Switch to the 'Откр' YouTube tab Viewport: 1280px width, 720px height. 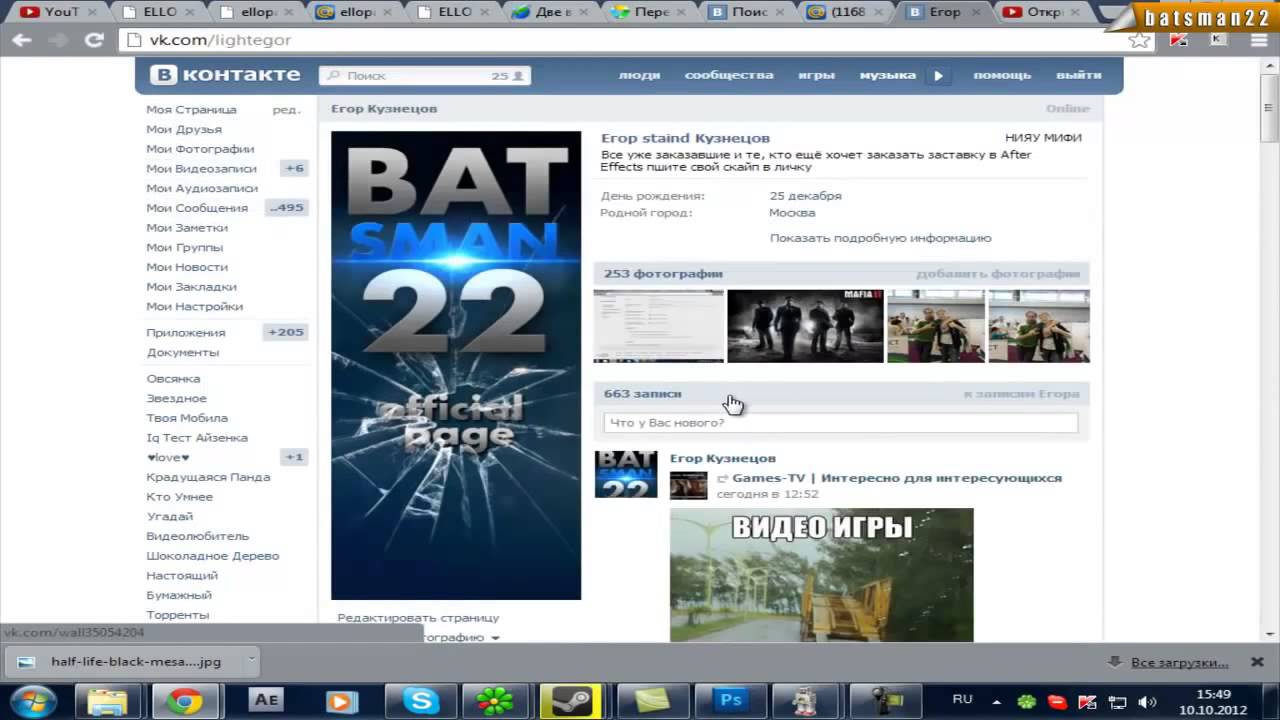click(x=1043, y=13)
